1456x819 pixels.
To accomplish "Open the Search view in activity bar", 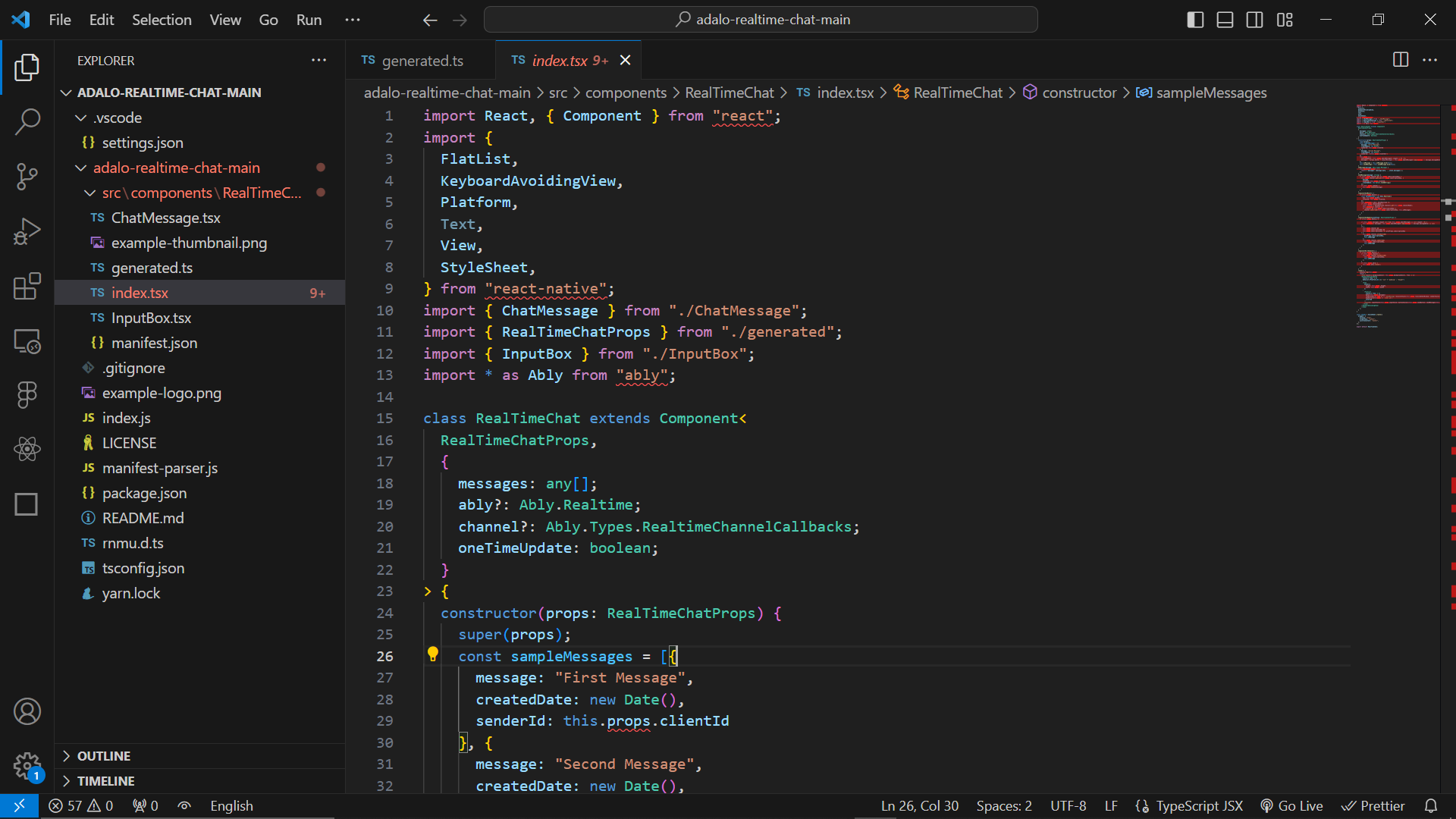I will [27, 121].
